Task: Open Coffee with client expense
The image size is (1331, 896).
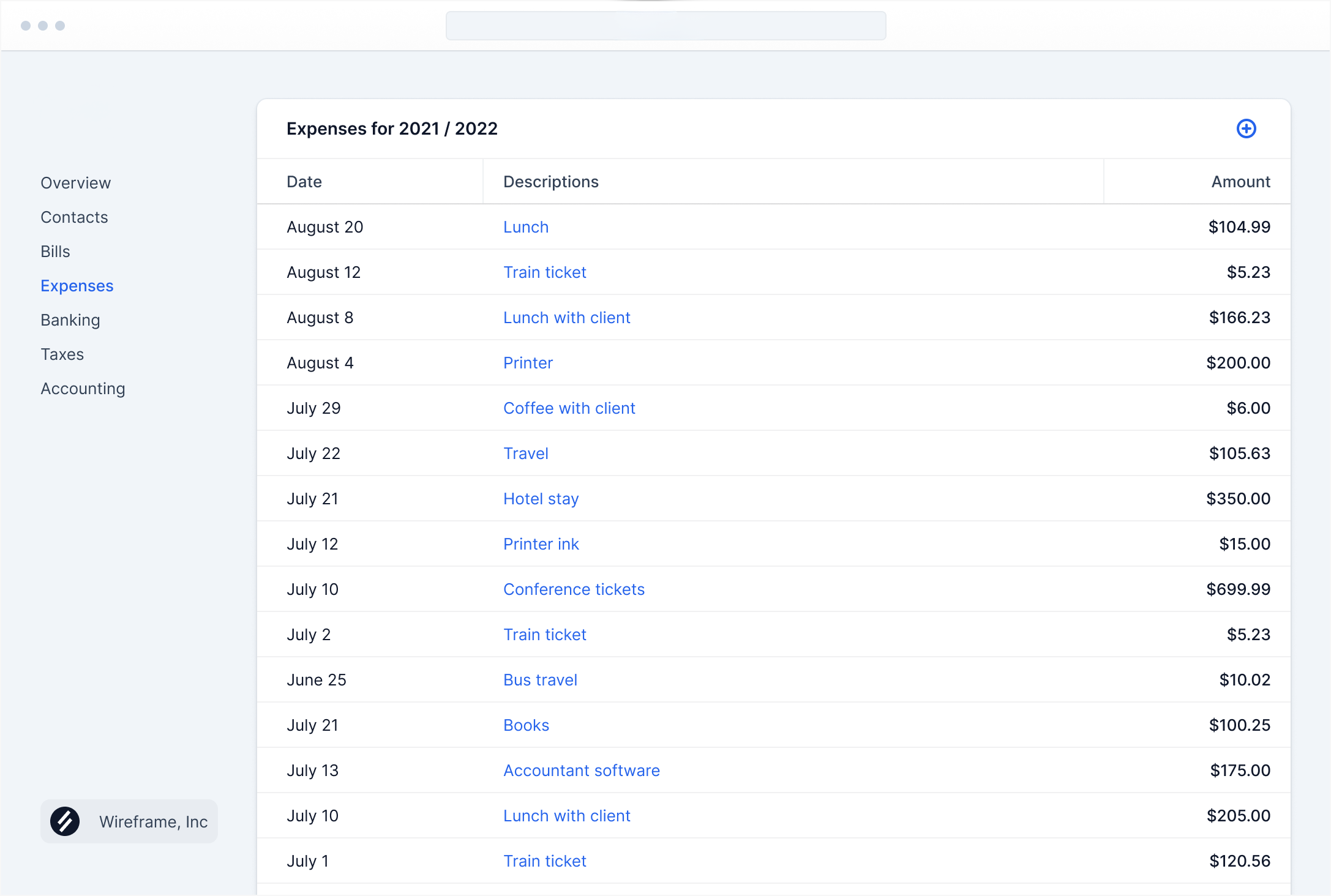Action: (x=569, y=408)
